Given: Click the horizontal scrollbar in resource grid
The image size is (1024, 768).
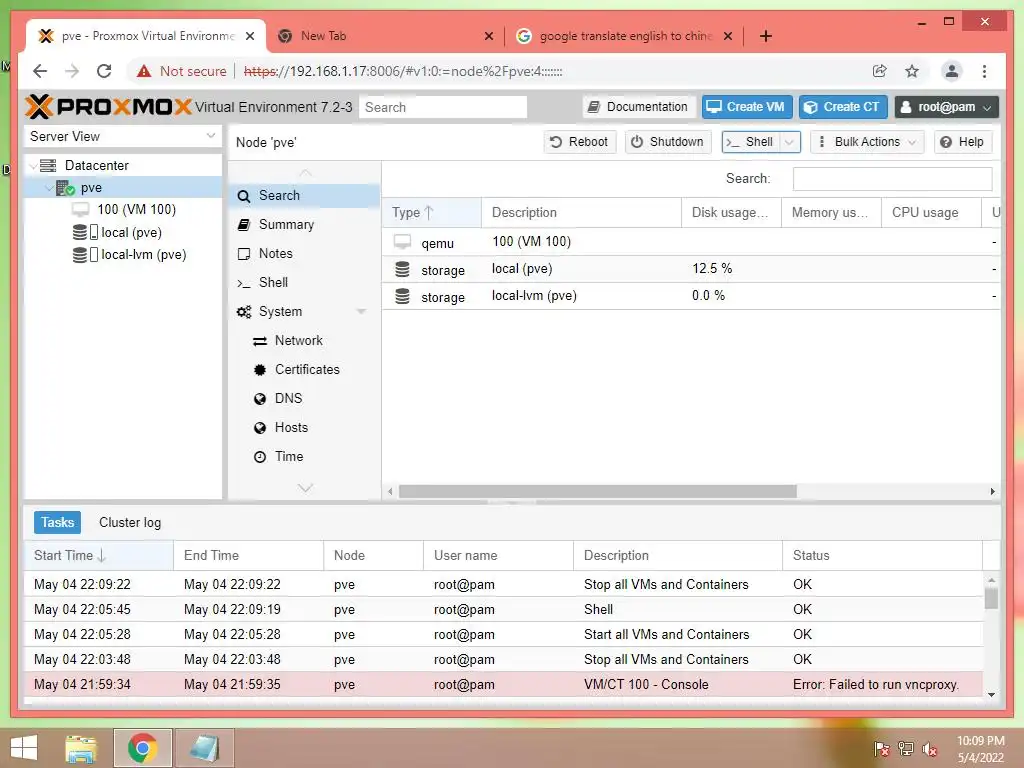Looking at the screenshot, I should [x=598, y=491].
